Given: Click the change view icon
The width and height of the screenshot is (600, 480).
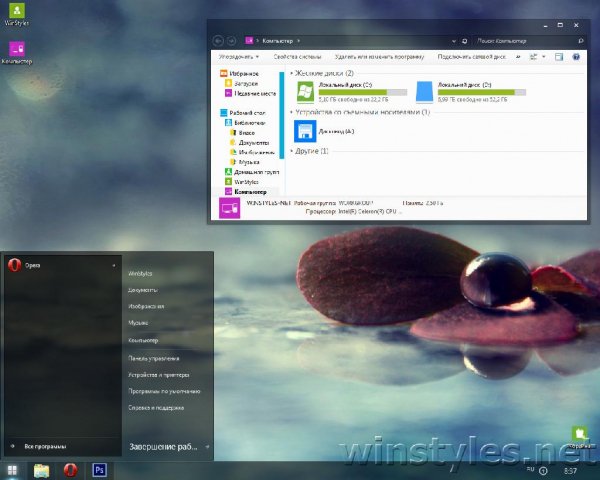Looking at the screenshot, I should click(x=533, y=57).
